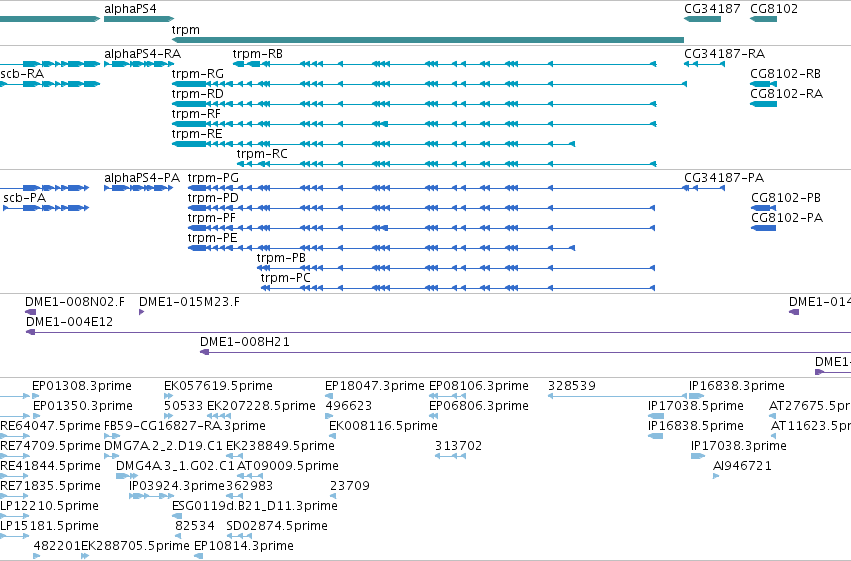
Task: Select protein label trpm-PC
Action: (x=285, y=278)
